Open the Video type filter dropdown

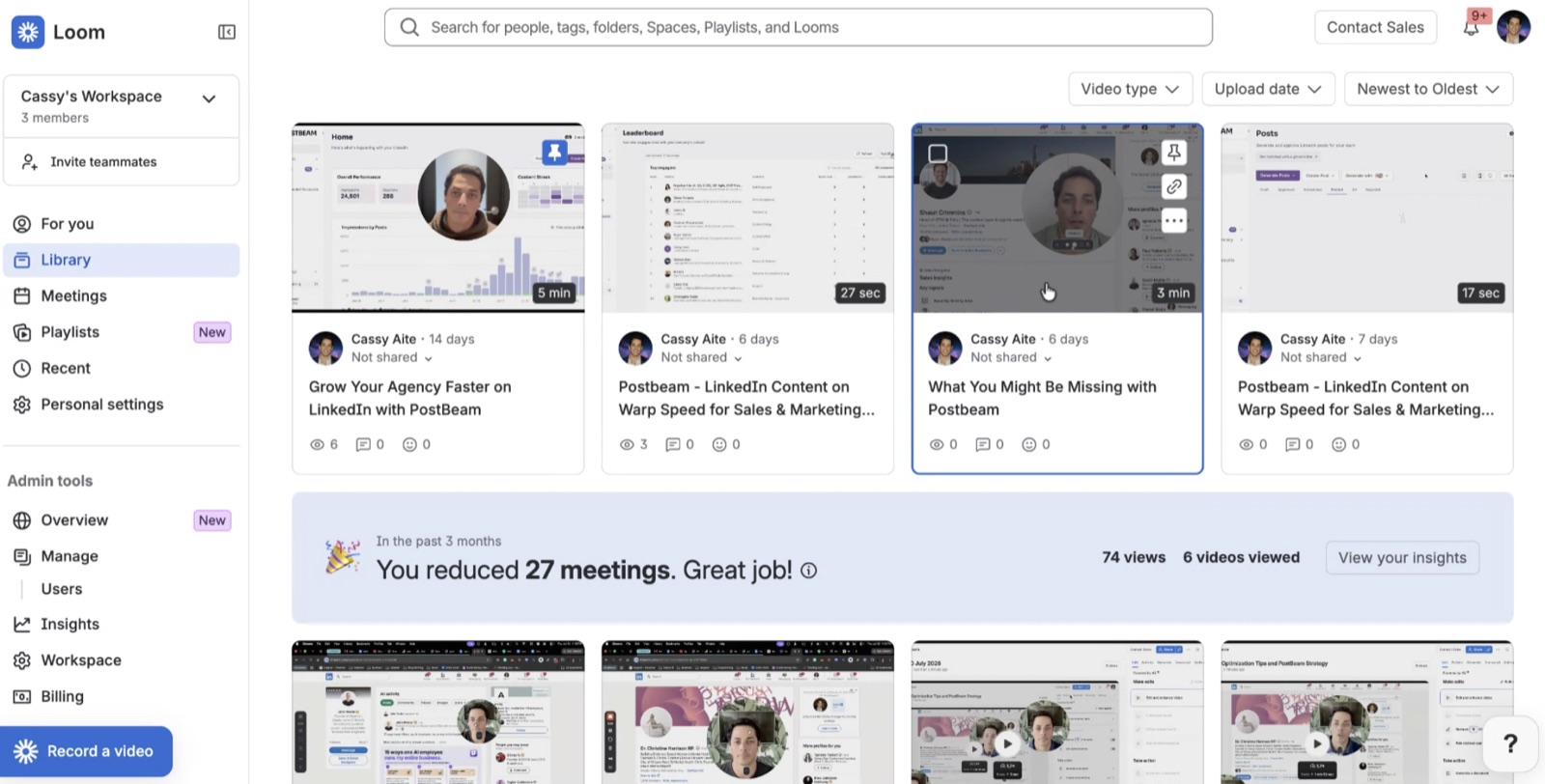1131,89
